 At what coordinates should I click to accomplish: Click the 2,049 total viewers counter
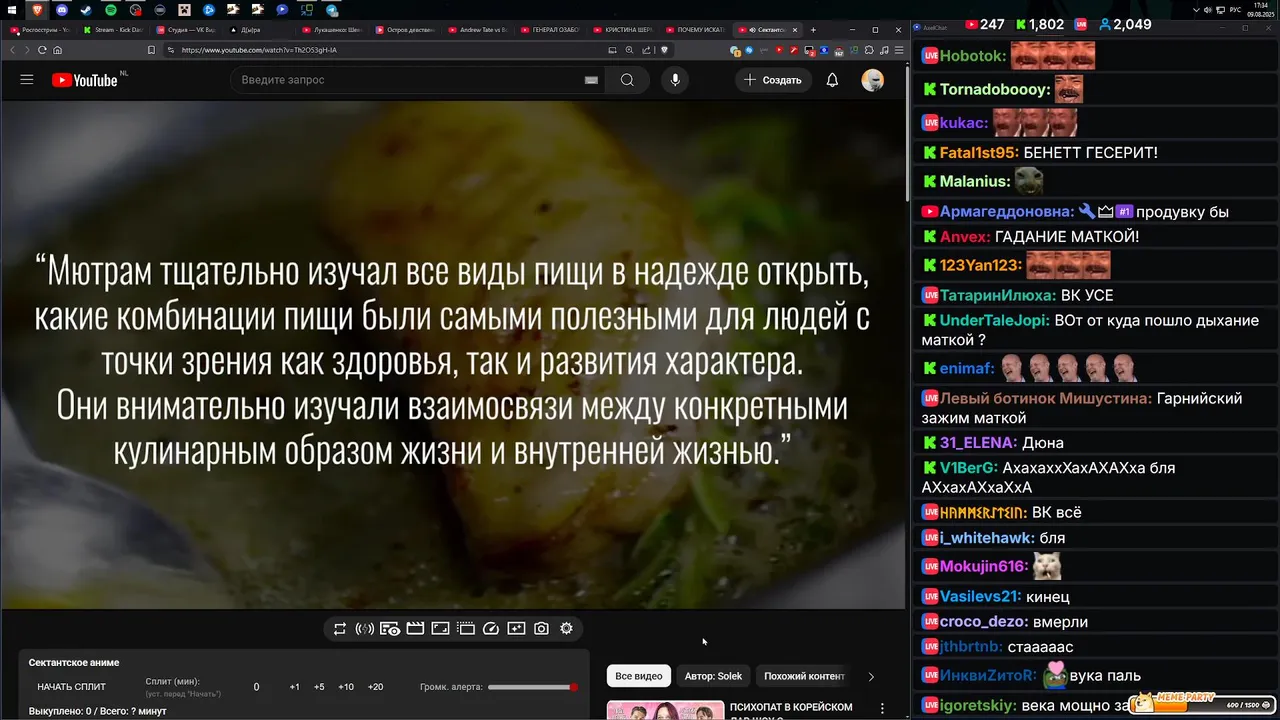[x=1125, y=24]
